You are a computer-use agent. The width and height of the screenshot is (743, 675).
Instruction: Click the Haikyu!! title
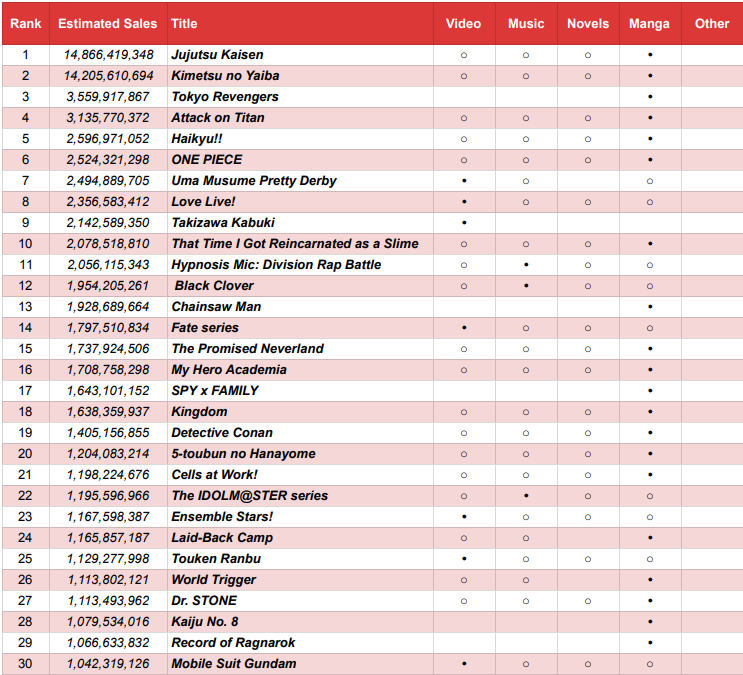click(x=197, y=138)
